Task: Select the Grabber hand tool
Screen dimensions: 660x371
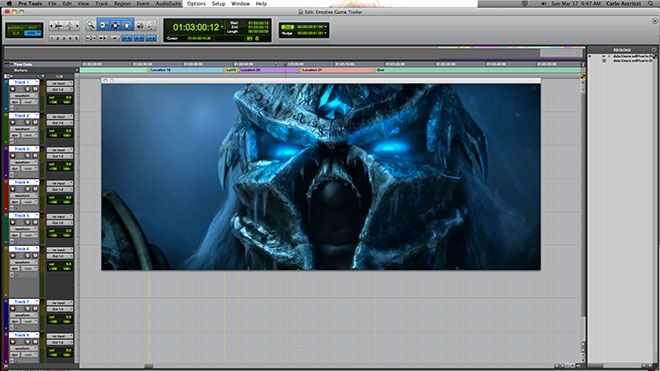Action: pos(127,26)
